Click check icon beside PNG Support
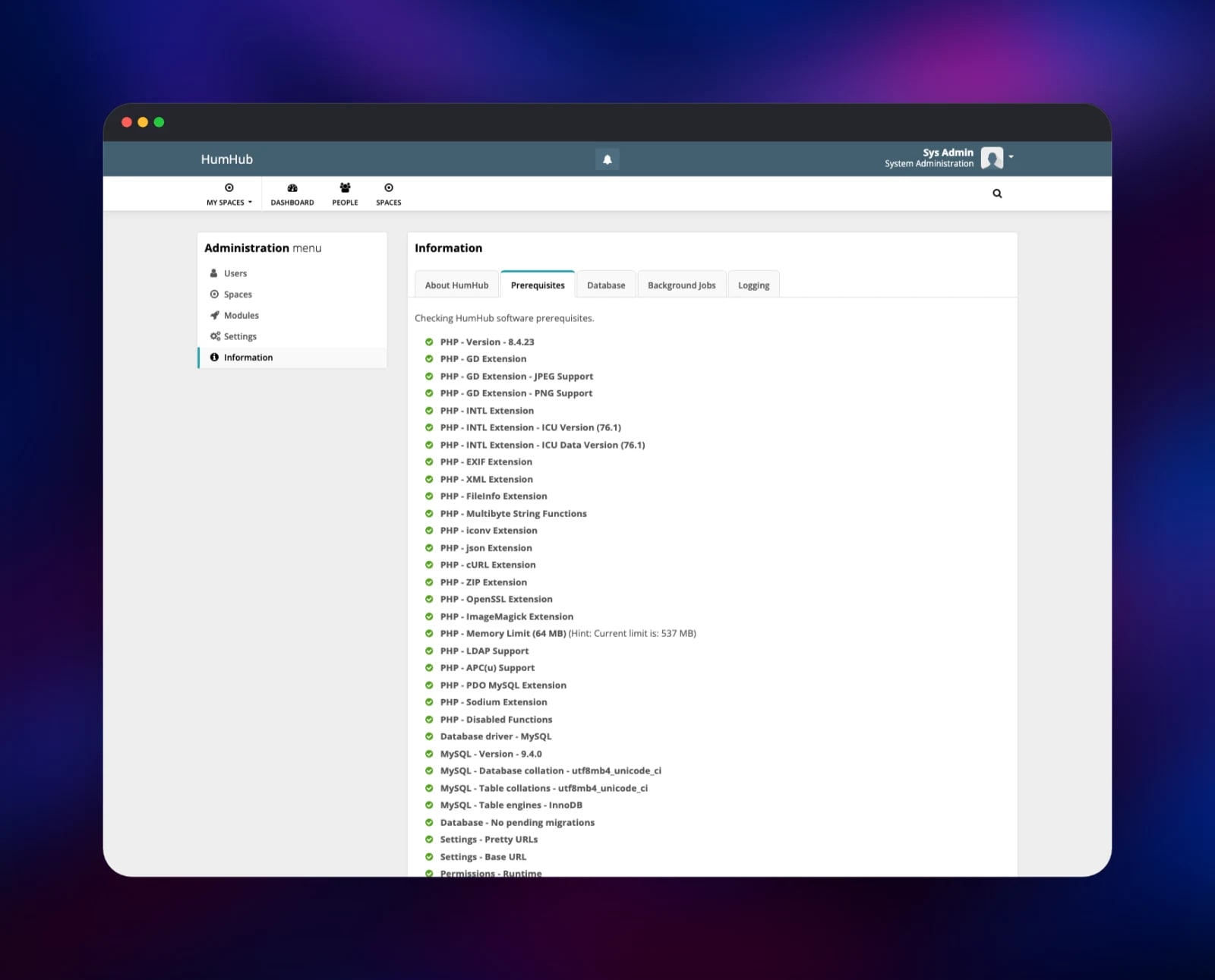 coord(429,393)
